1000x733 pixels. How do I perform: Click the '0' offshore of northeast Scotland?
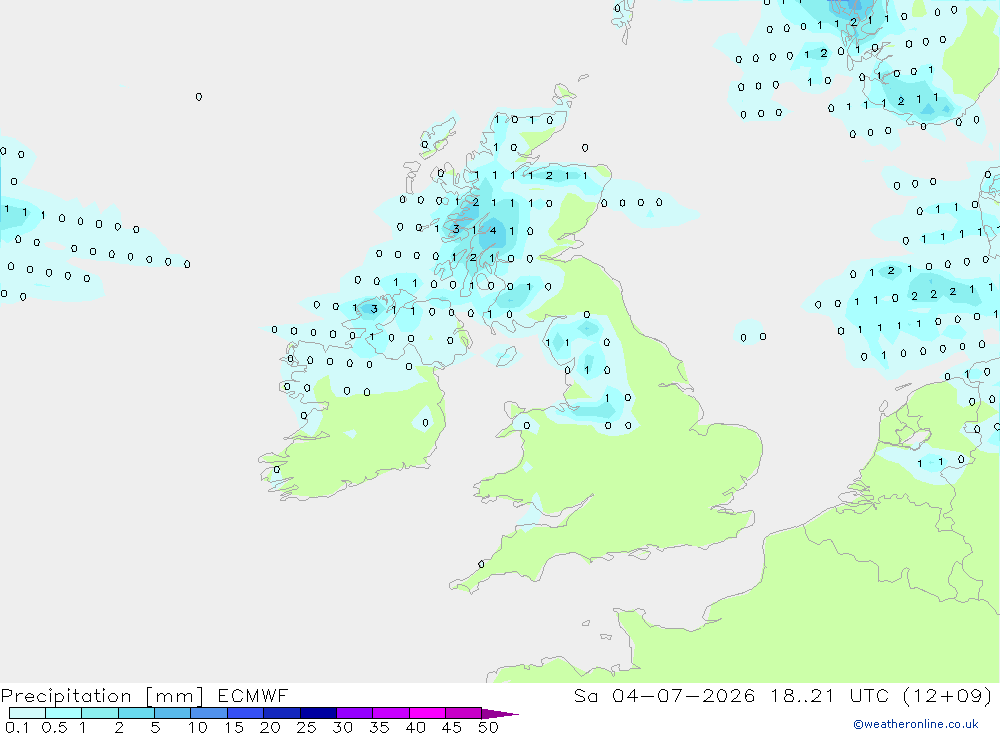tap(585, 148)
